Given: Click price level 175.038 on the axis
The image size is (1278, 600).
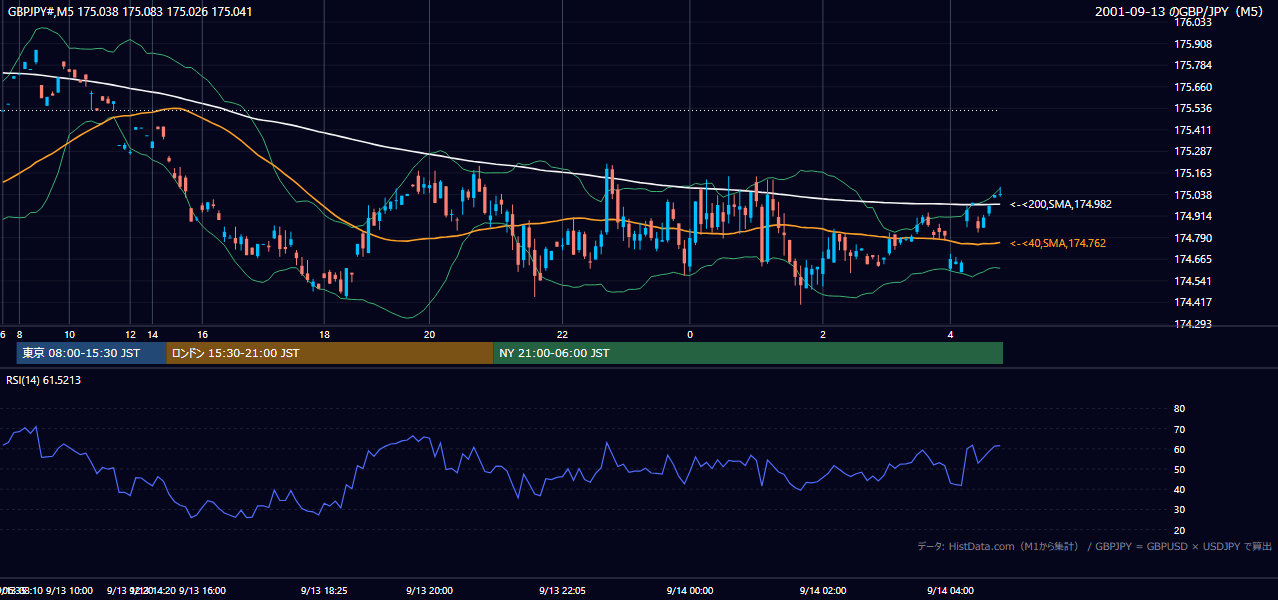Looking at the screenshot, I should pyautogui.click(x=1193, y=195).
